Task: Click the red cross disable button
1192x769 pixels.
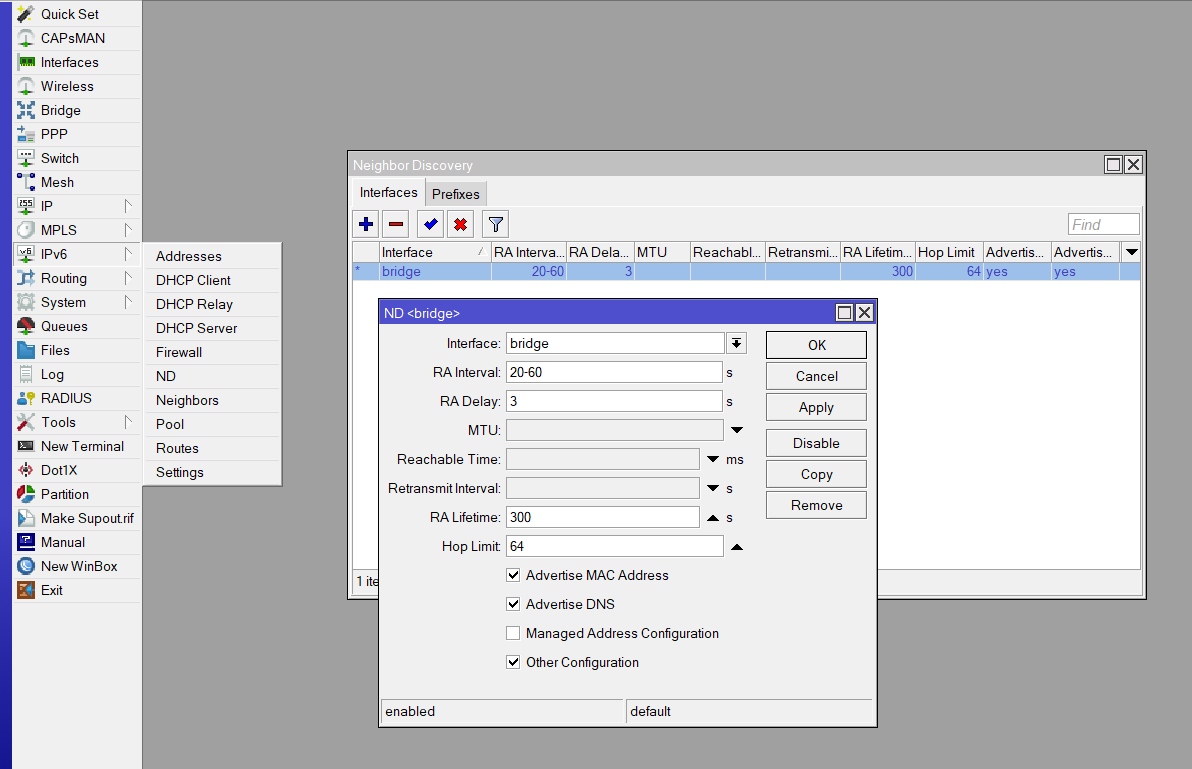Action: point(461,224)
